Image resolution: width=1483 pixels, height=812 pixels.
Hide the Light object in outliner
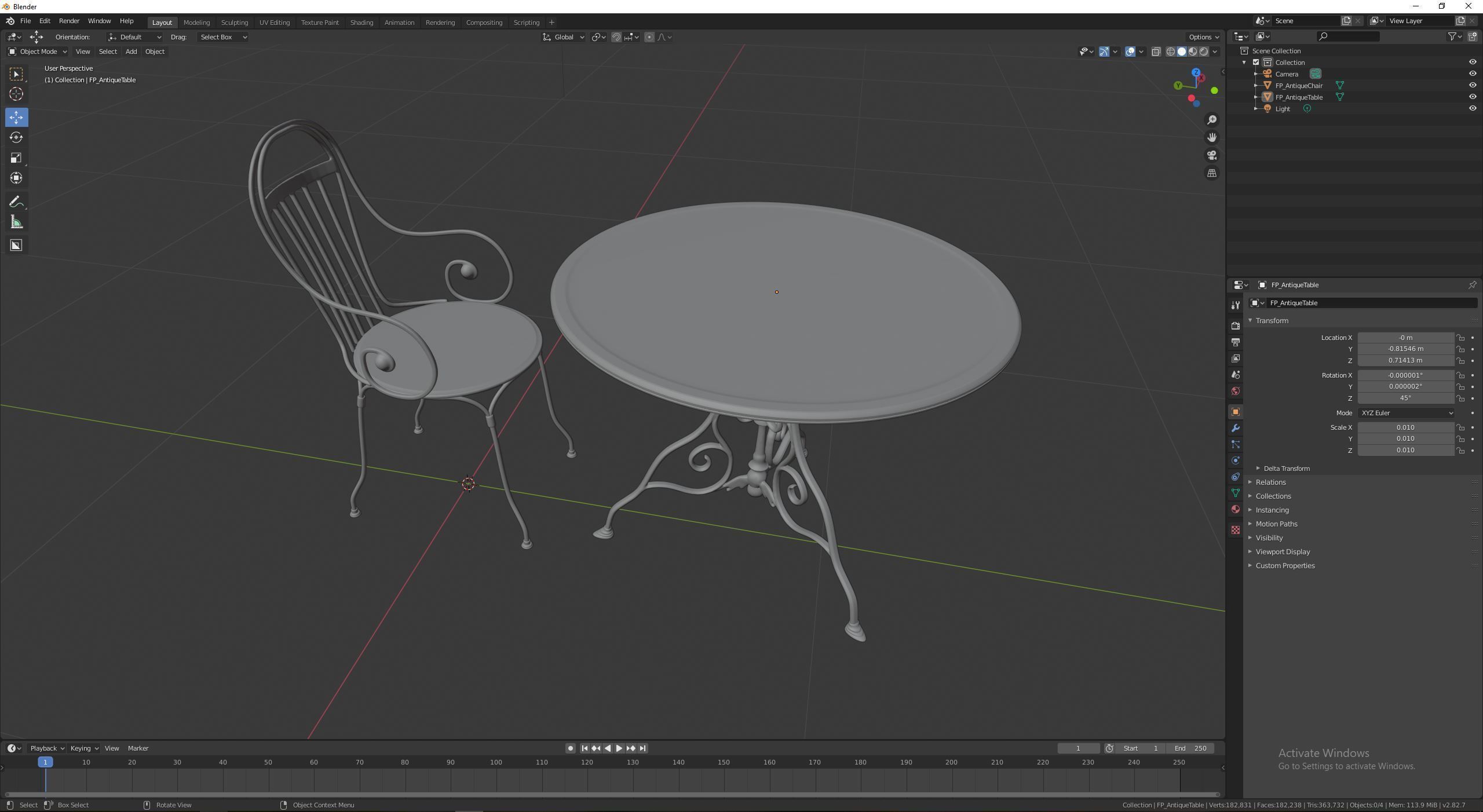pyautogui.click(x=1472, y=108)
